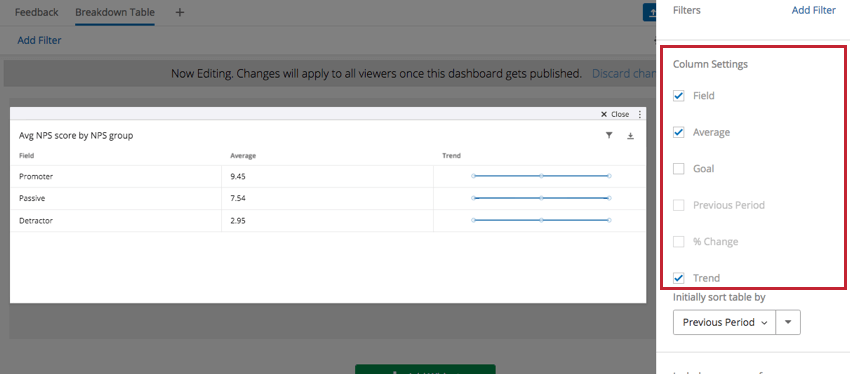
Task: Toggle the Average column checkbox
Action: 679,132
